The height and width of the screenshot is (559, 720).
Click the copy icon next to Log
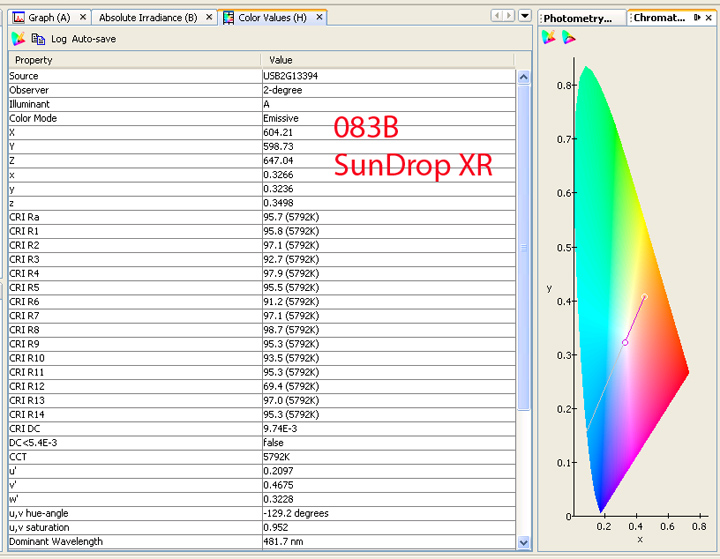[x=38, y=39]
